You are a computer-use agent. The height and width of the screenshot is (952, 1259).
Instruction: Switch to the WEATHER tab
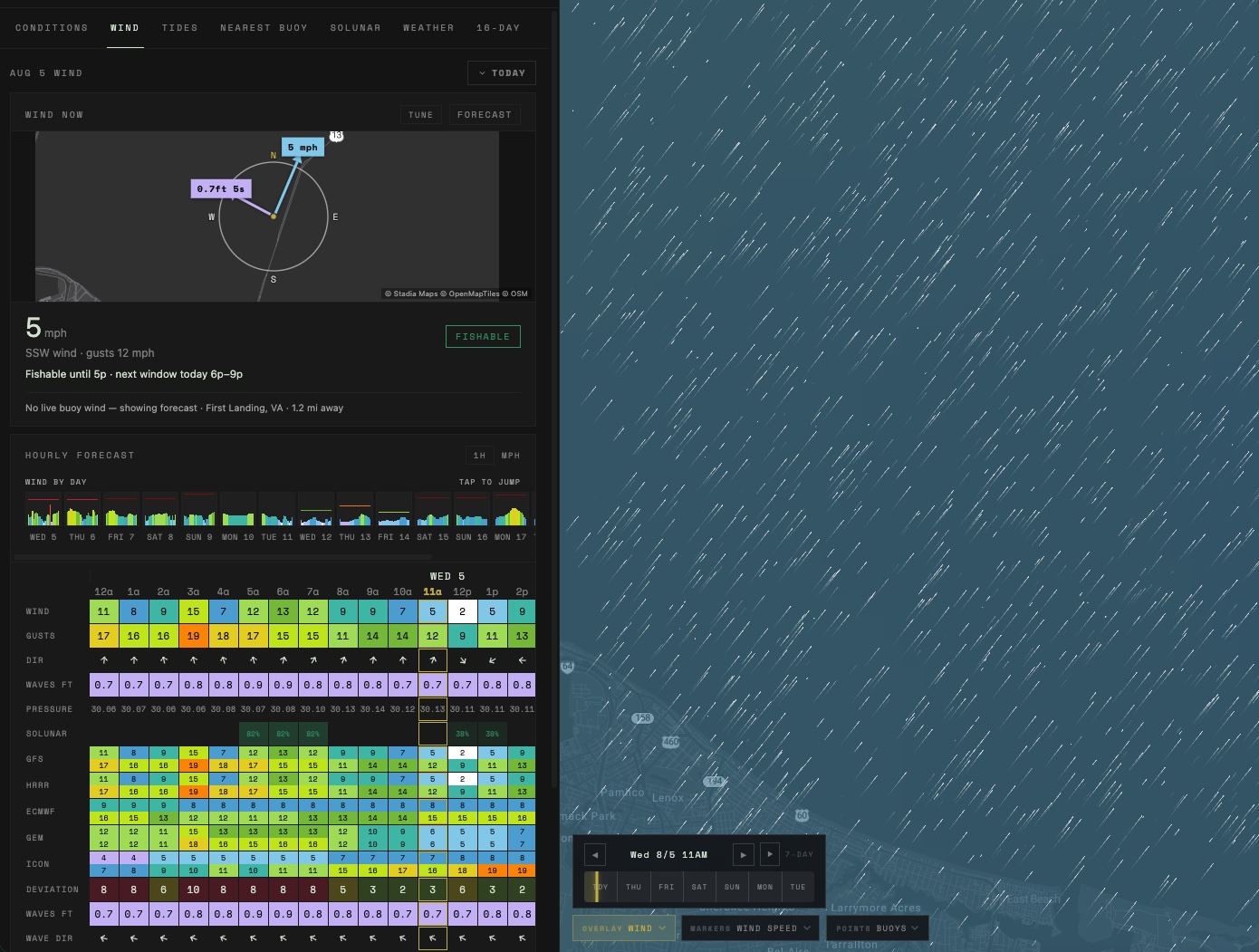pos(429,28)
